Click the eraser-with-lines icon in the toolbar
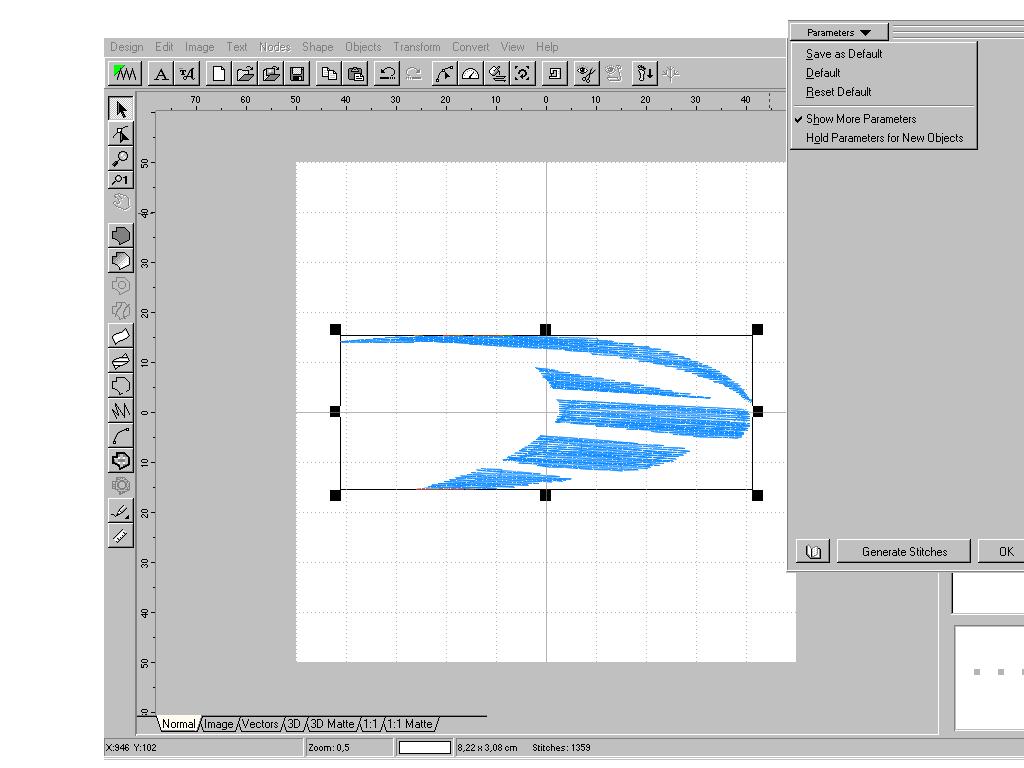The image size is (1024, 768). click(x=496, y=74)
